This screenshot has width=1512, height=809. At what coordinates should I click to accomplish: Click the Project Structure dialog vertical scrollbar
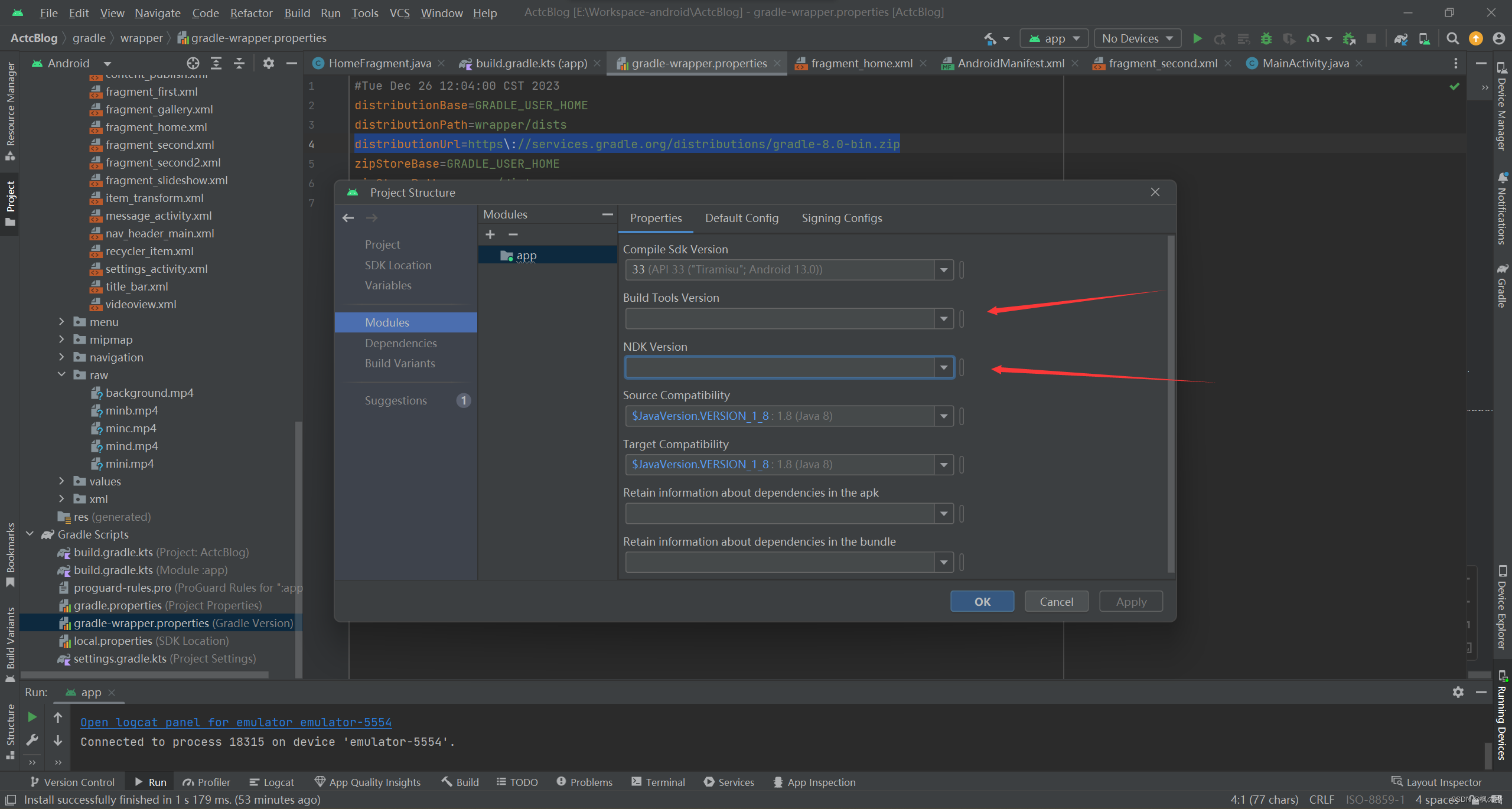pyautogui.click(x=1171, y=404)
